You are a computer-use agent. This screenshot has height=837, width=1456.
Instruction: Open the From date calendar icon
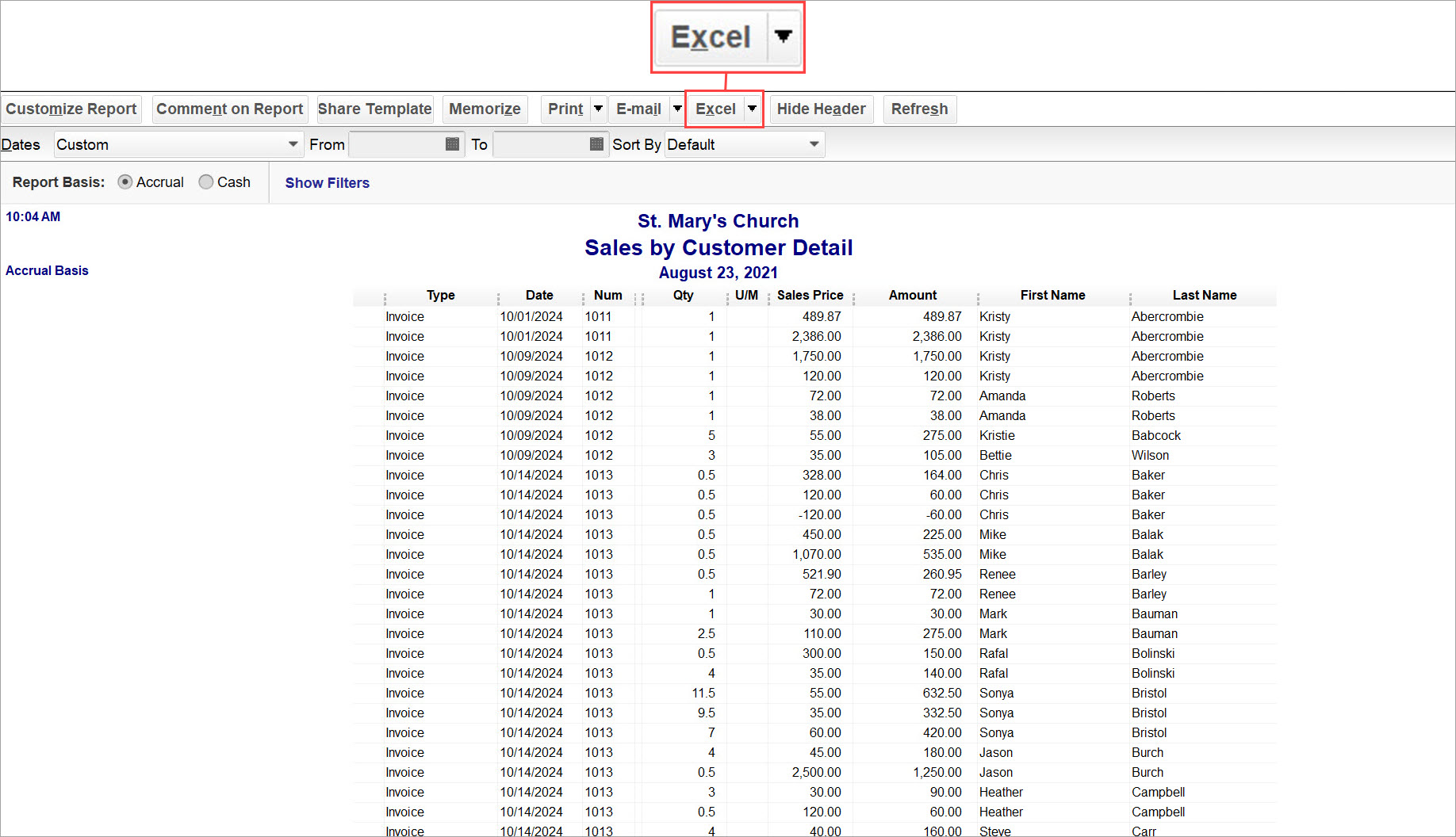pos(453,144)
